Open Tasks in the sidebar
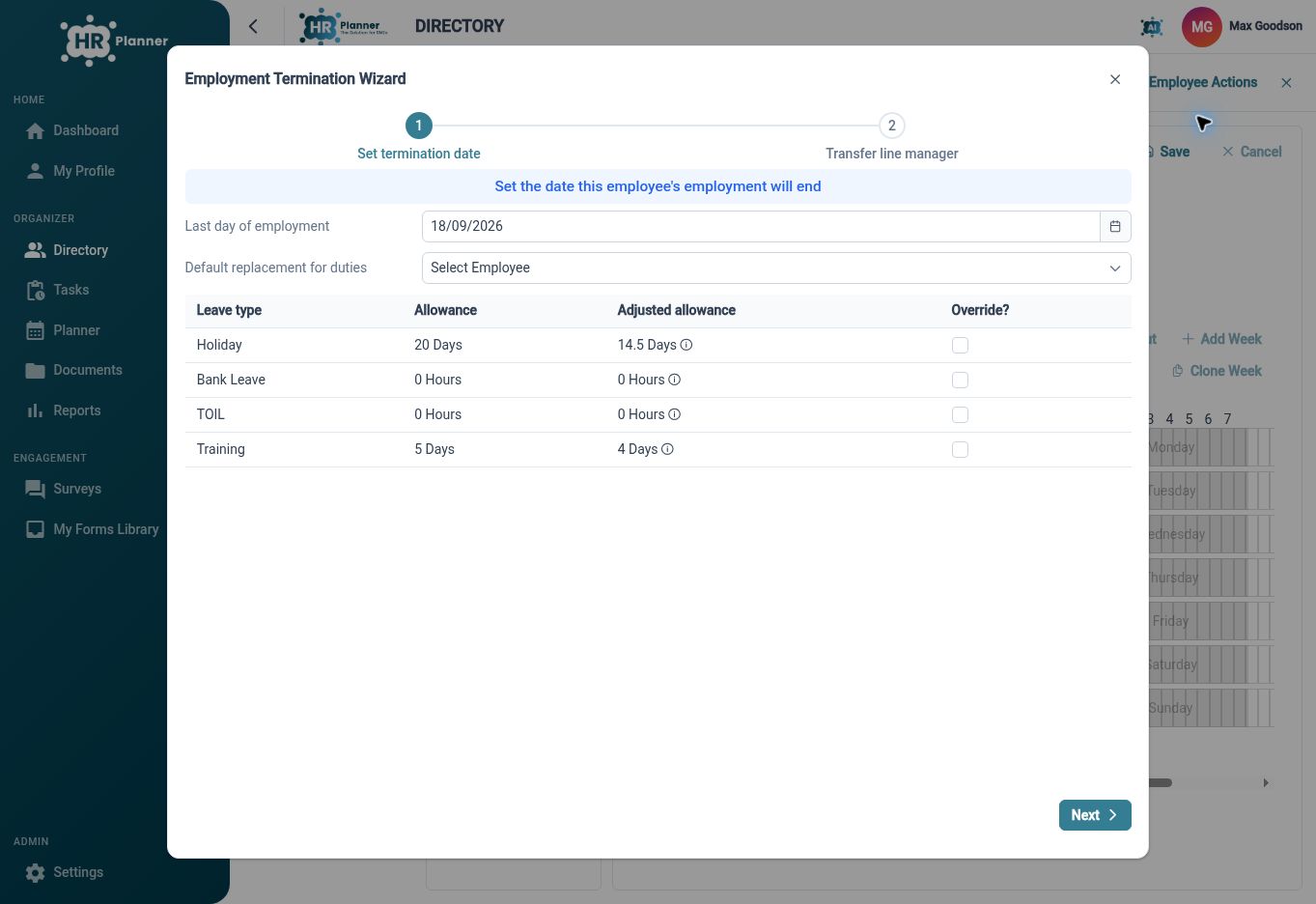The image size is (1316, 904). click(58, 290)
